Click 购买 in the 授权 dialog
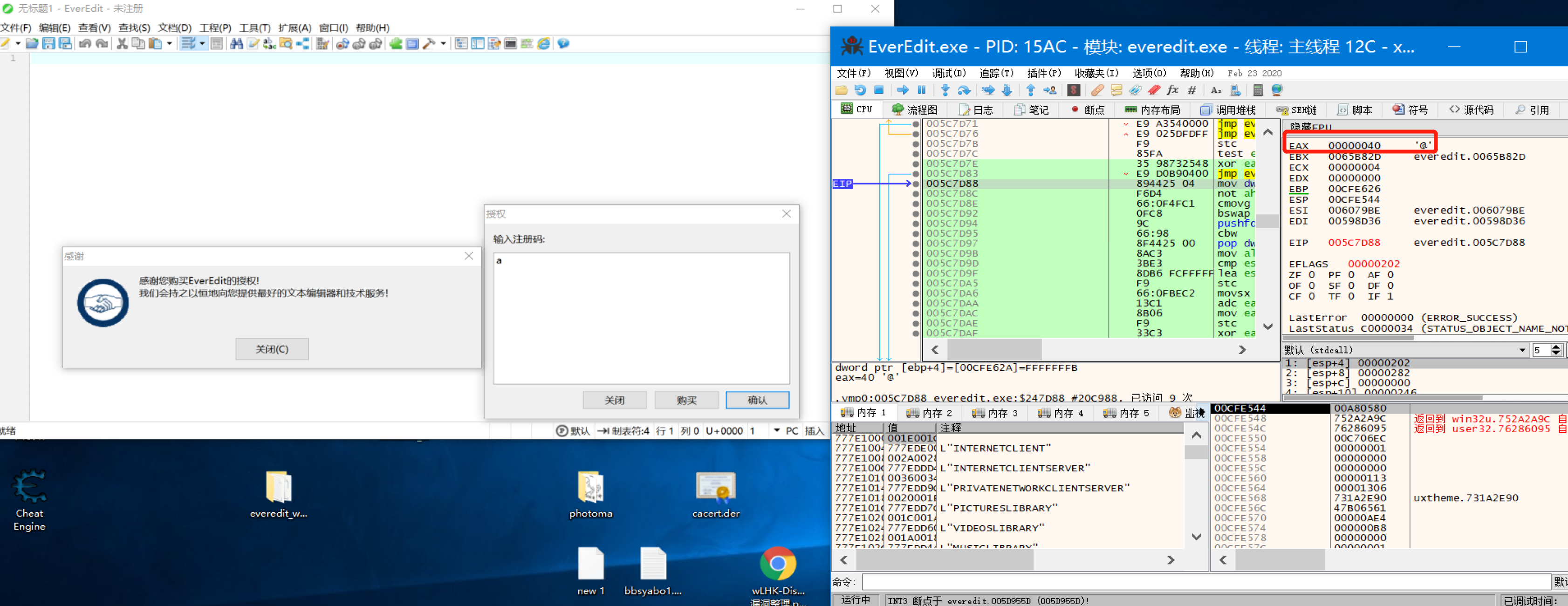This screenshot has width=1568, height=606. [686, 400]
